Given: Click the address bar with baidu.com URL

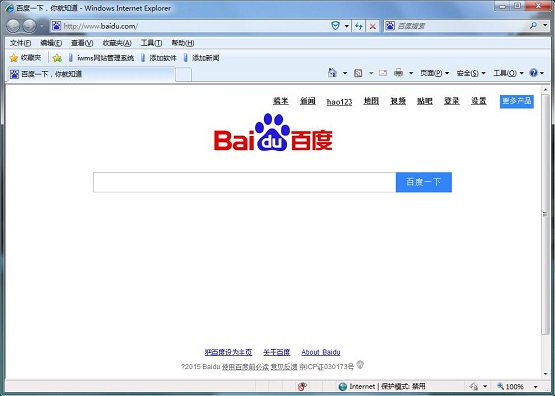Looking at the screenshot, I should tap(189, 26).
